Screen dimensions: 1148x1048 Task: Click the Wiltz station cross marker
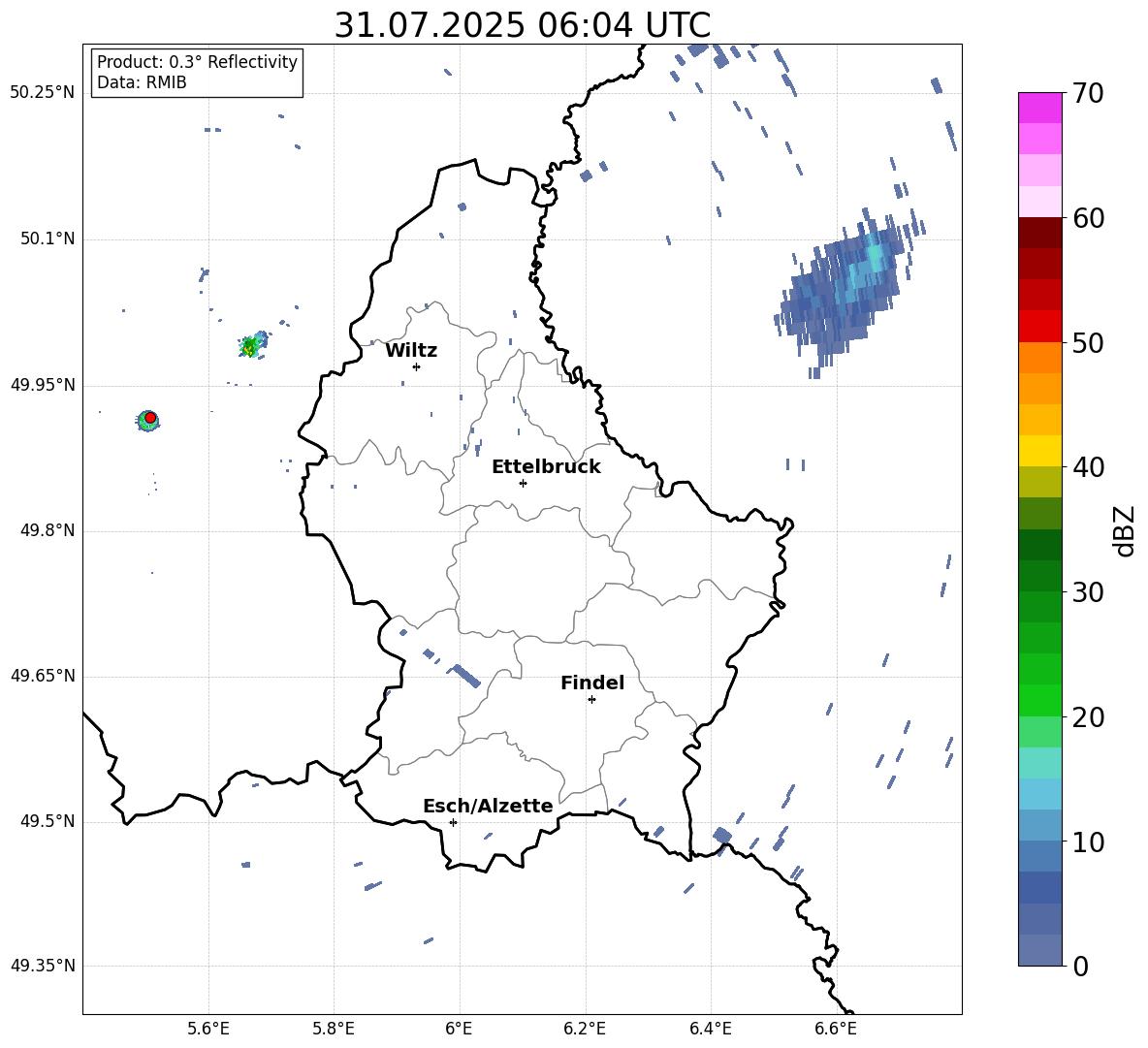click(416, 366)
